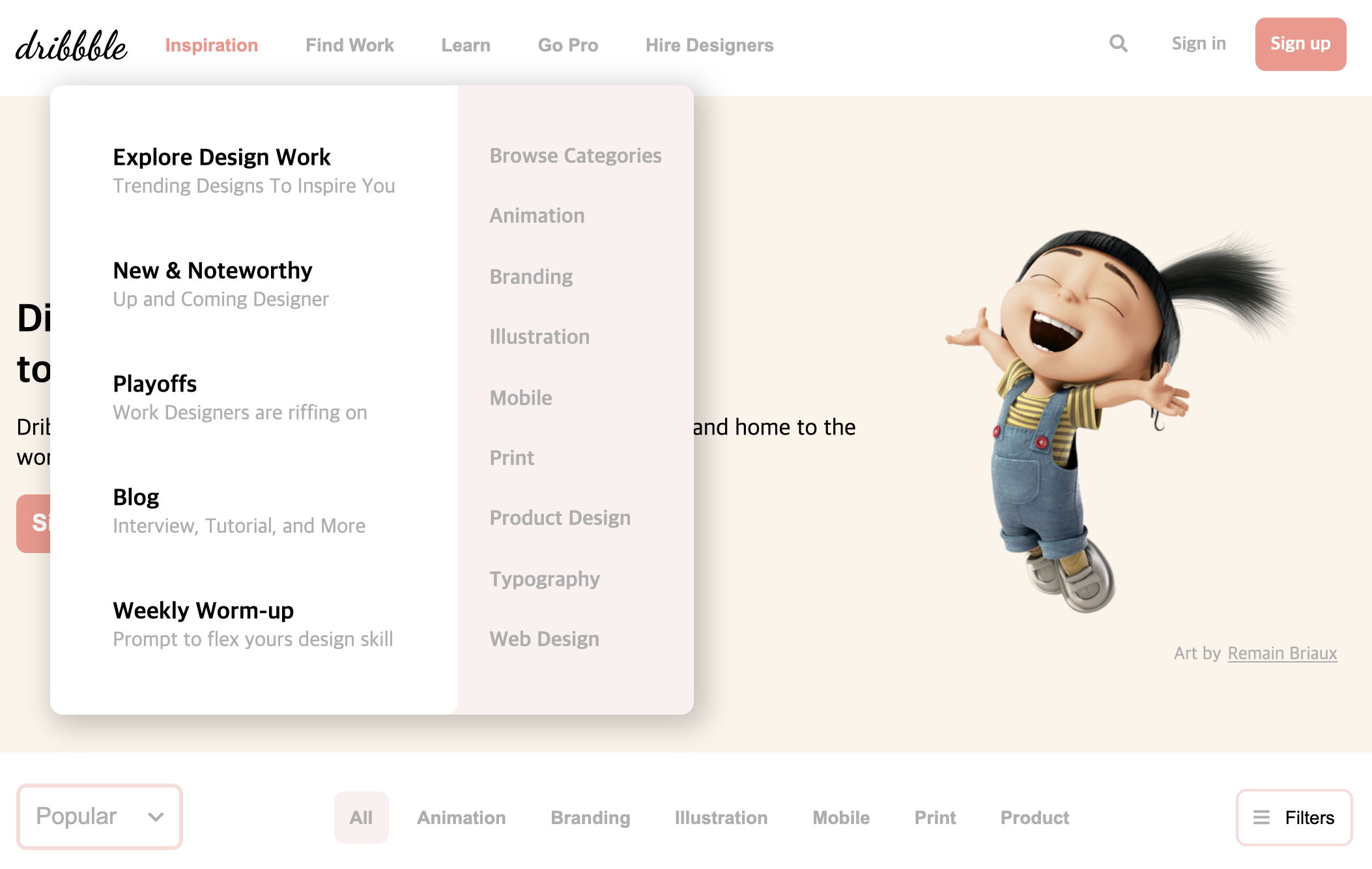1372x869 pixels.
Task: Open Weekly Worm-up entry
Action: (x=203, y=610)
